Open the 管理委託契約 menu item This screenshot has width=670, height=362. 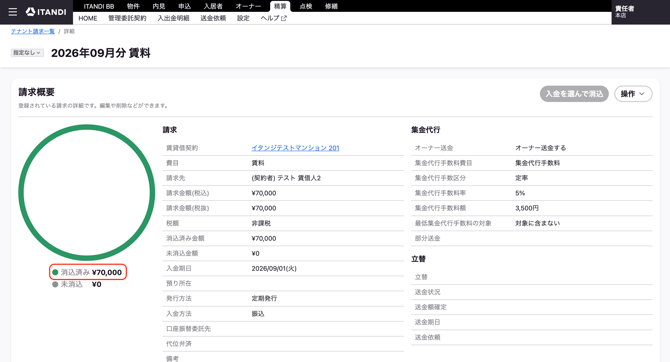pos(127,18)
